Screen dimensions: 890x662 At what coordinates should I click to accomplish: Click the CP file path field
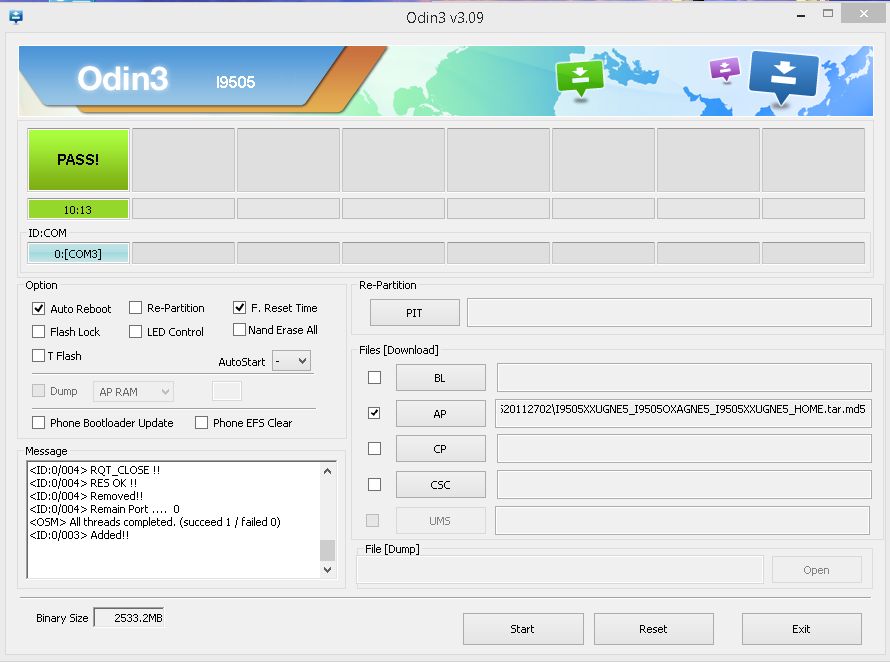point(684,449)
